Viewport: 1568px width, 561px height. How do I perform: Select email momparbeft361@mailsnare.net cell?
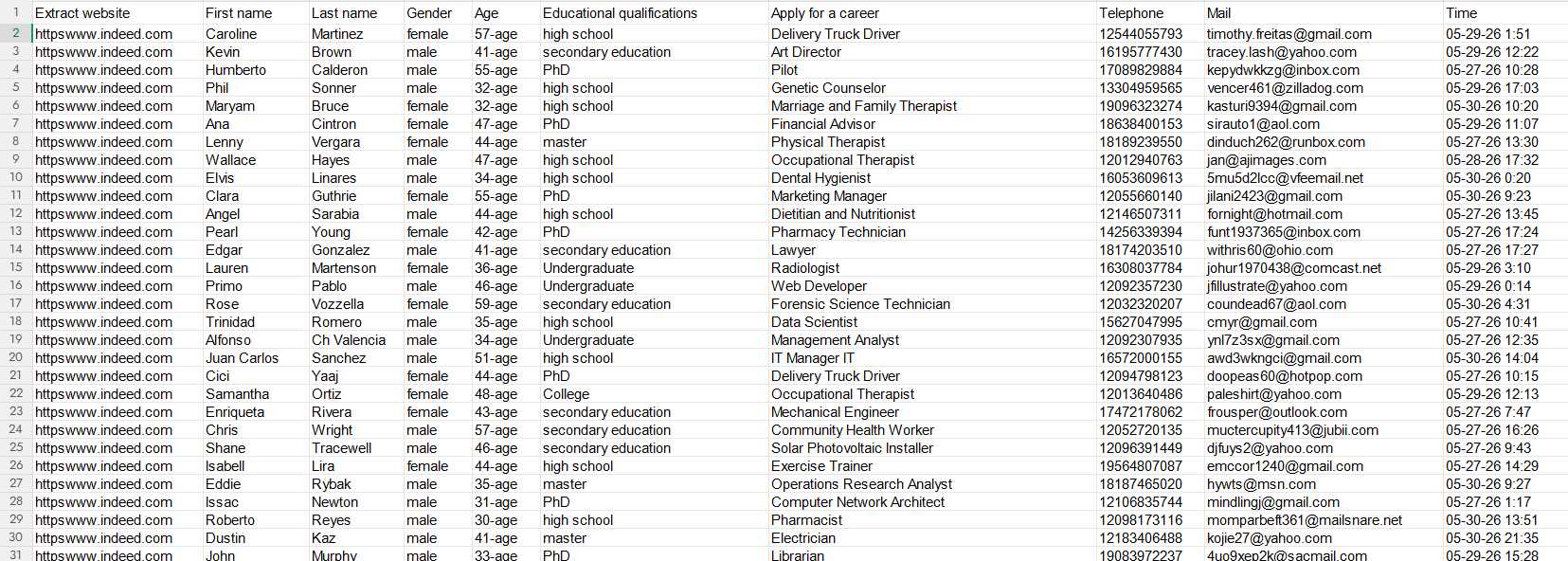pos(1323,519)
